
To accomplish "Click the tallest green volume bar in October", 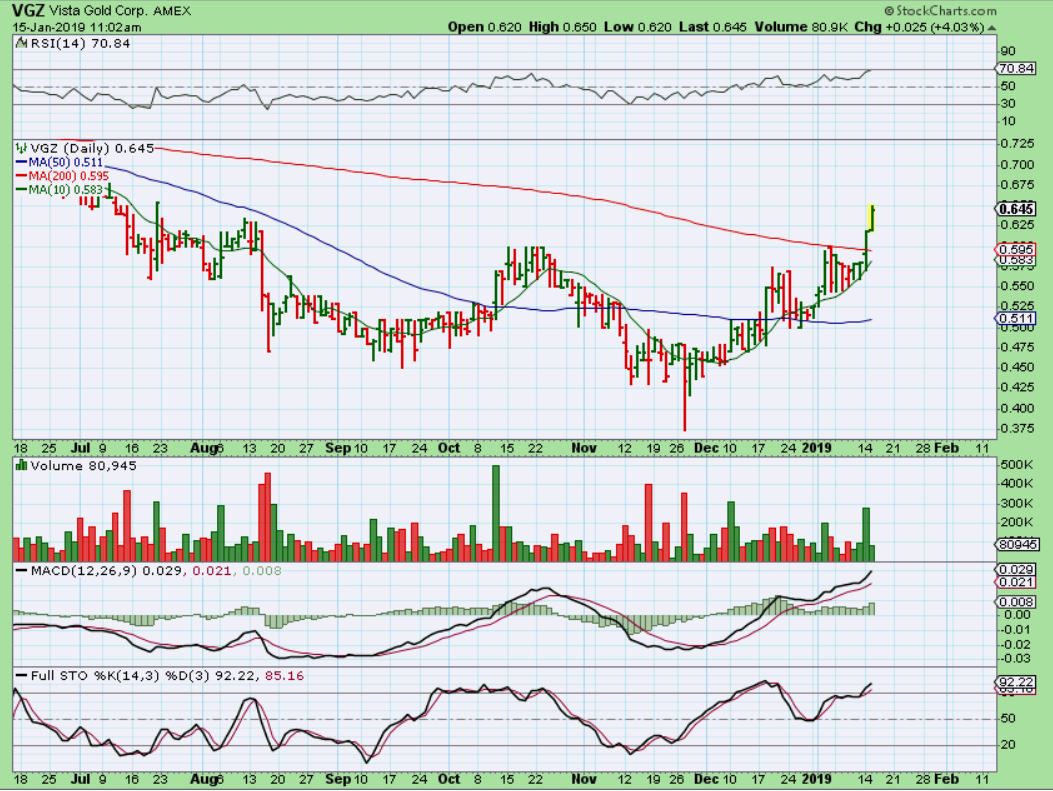I will (496, 513).
